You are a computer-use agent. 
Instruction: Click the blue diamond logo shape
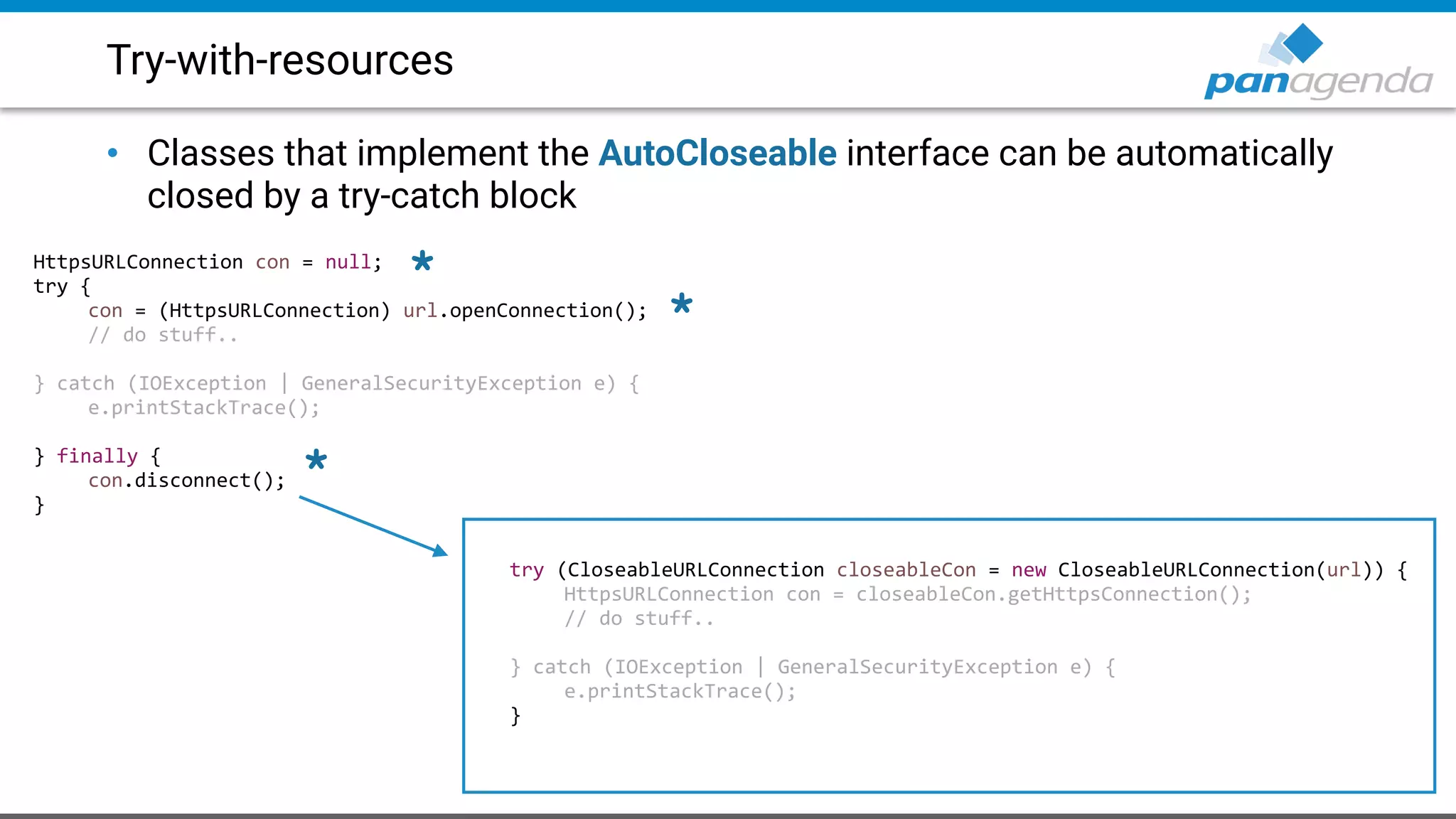(1302, 43)
